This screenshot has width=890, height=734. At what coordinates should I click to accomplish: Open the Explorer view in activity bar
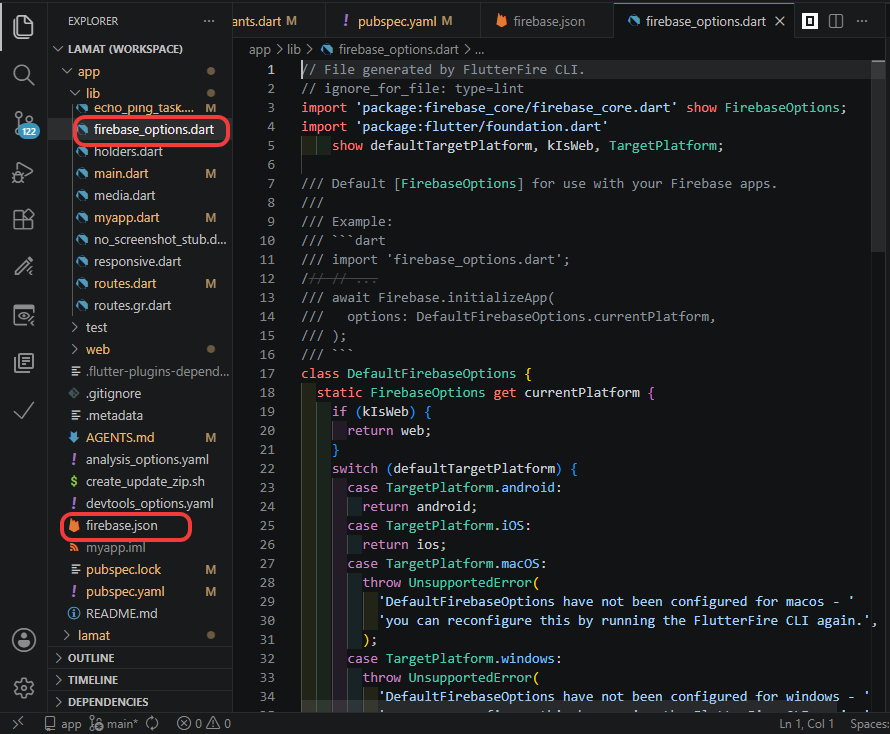click(23, 27)
